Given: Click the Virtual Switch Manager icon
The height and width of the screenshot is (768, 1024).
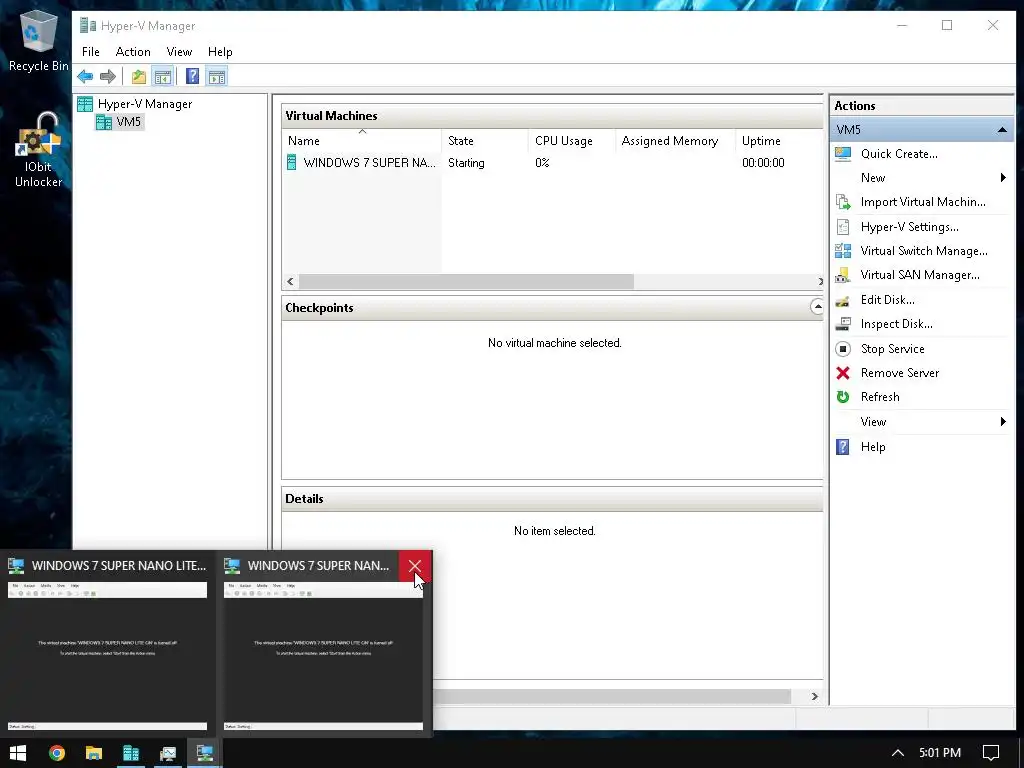Looking at the screenshot, I should pyautogui.click(x=843, y=251).
